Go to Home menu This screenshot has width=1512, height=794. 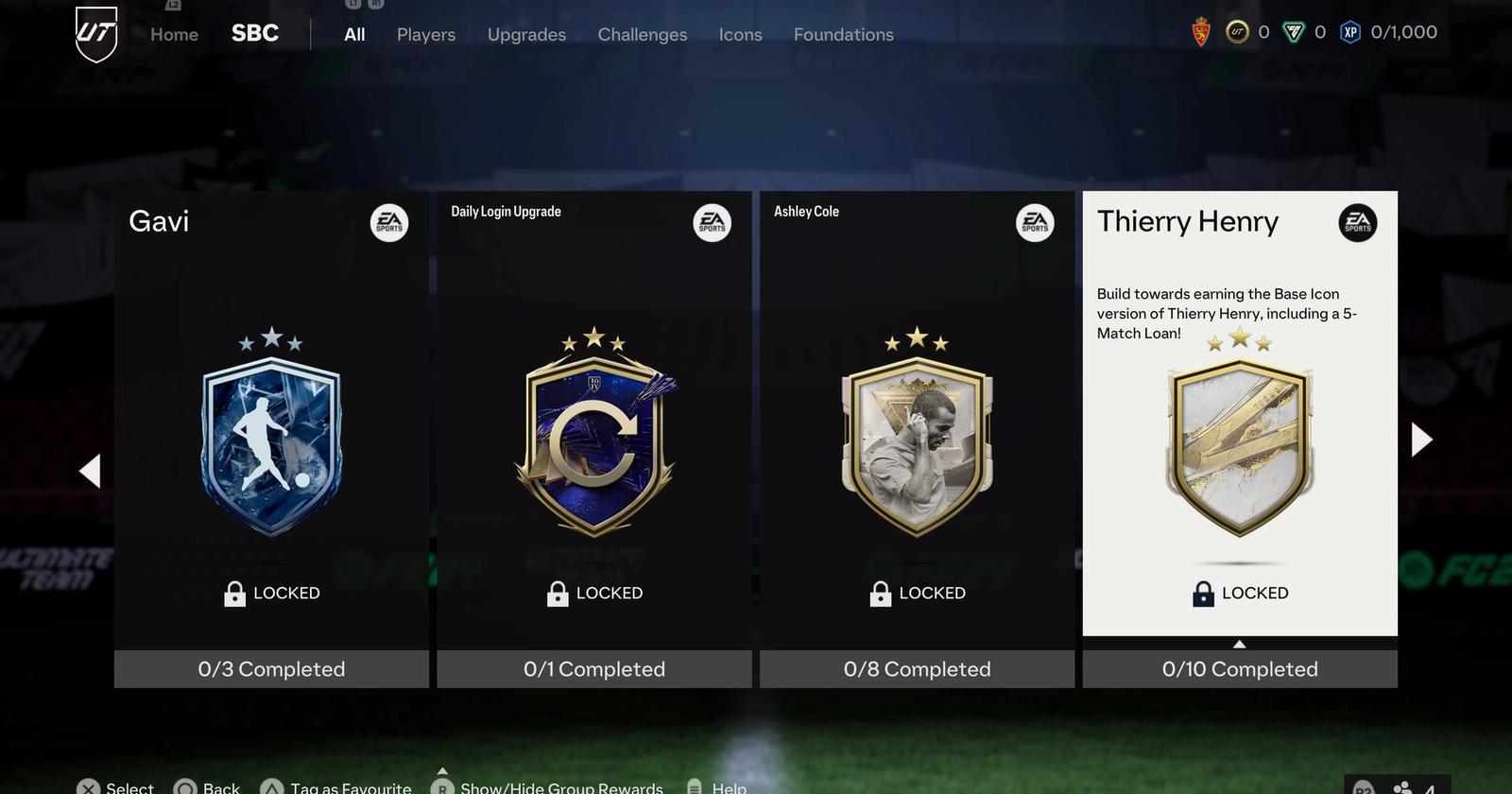tap(174, 34)
